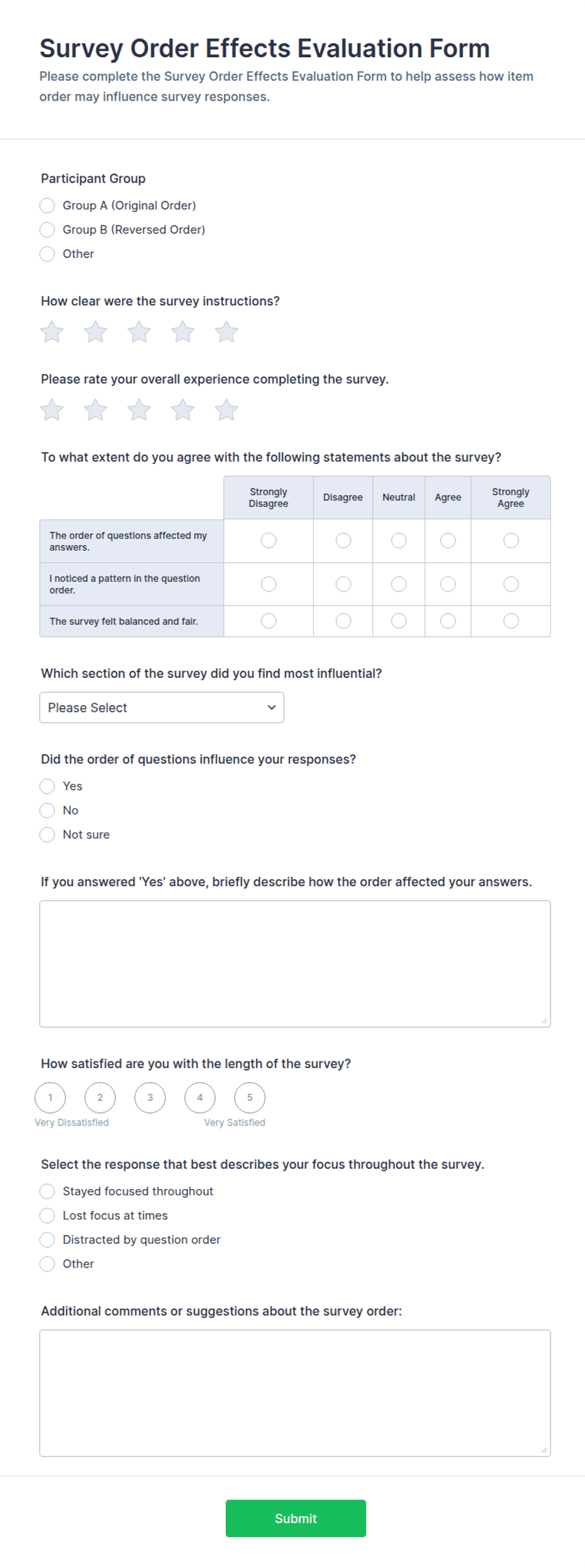
Task: Select fifth star for instructions clarity
Action: [226, 332]
